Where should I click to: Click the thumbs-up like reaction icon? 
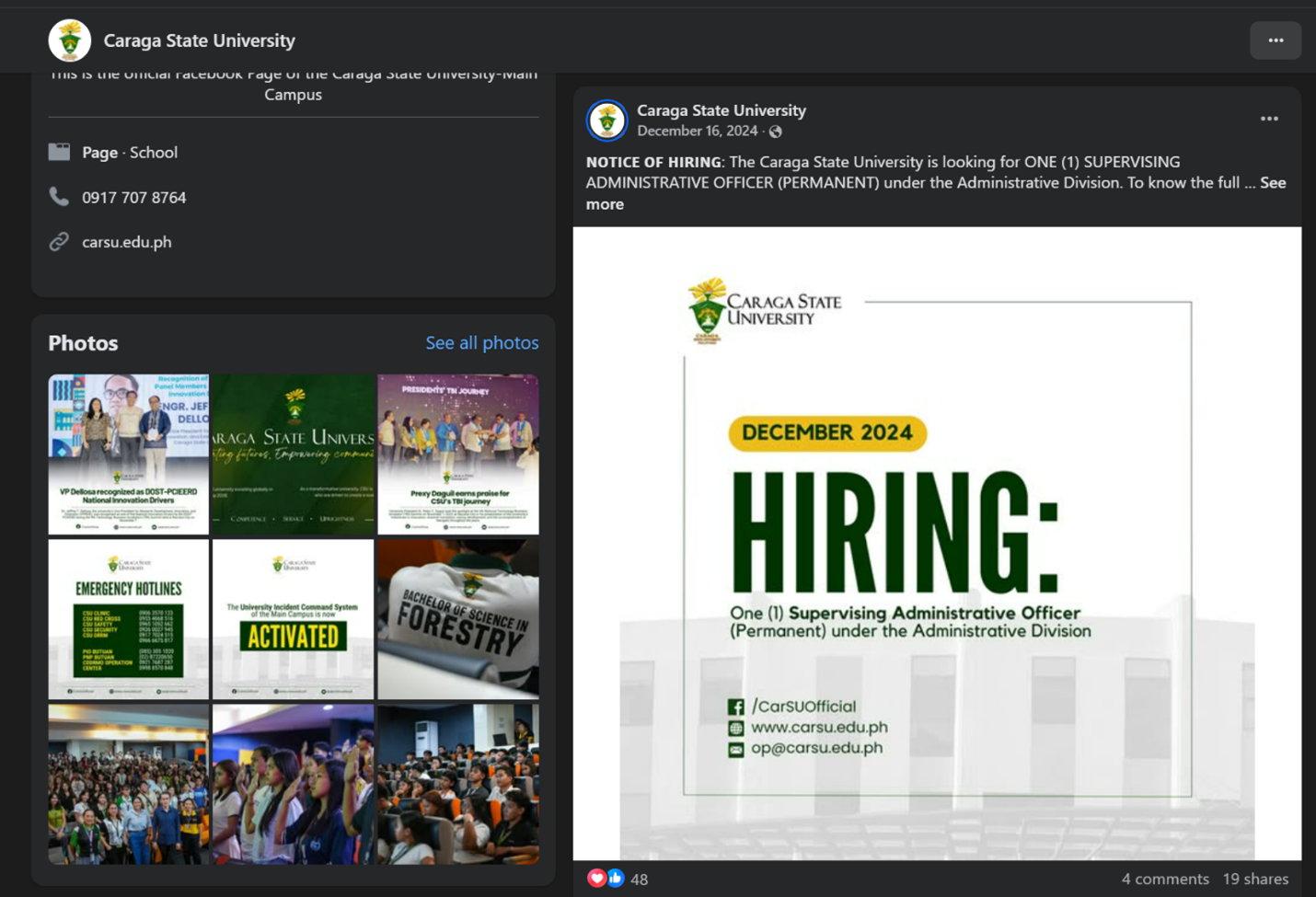point(615,878)
